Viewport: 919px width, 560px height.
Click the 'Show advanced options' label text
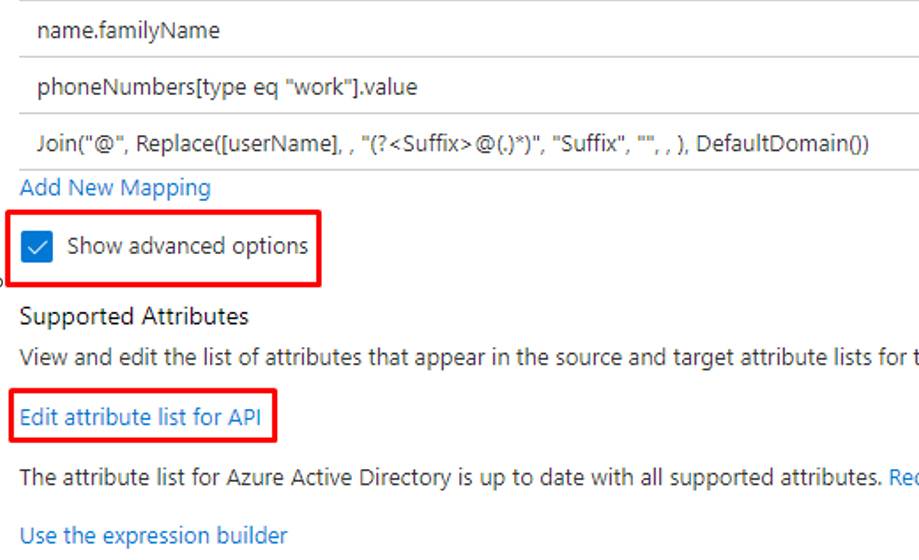pos(188,246)
